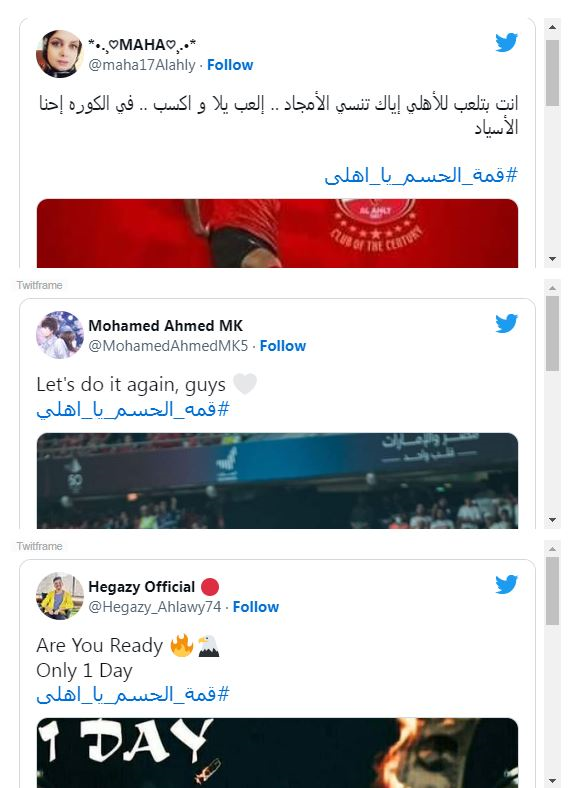Viewport: 580px width, 788px height.
Task: Open the Arabic hashtag link in MAHA's tweet
Action: pyautogui.click(x=421, y=175)
